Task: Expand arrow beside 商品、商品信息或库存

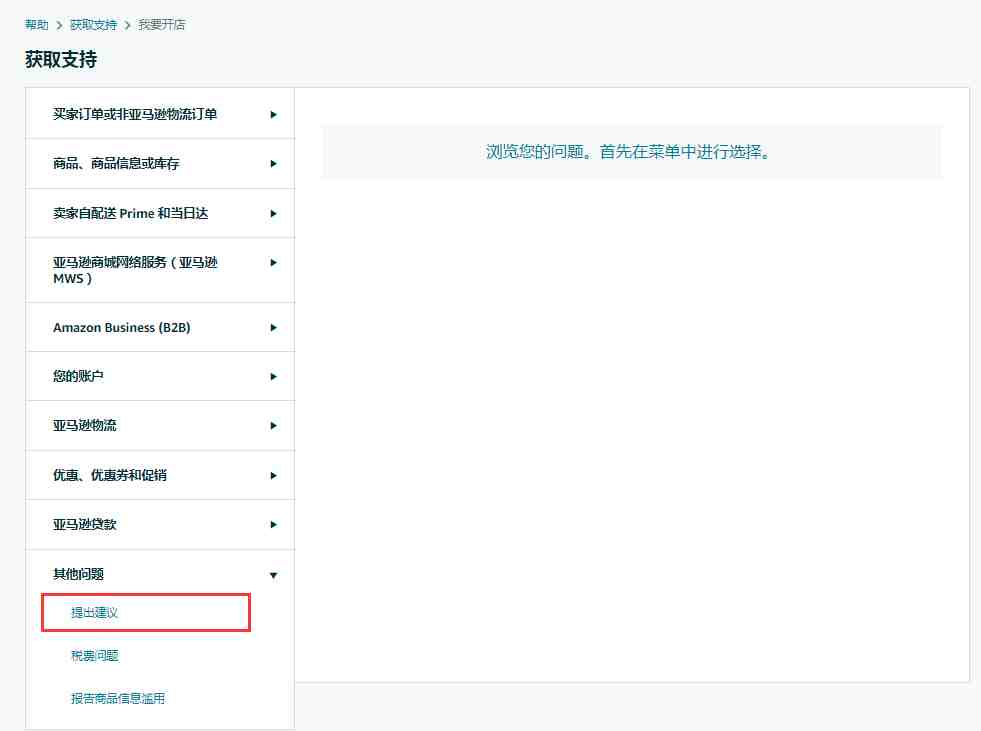Action: (x=273, y=164)
